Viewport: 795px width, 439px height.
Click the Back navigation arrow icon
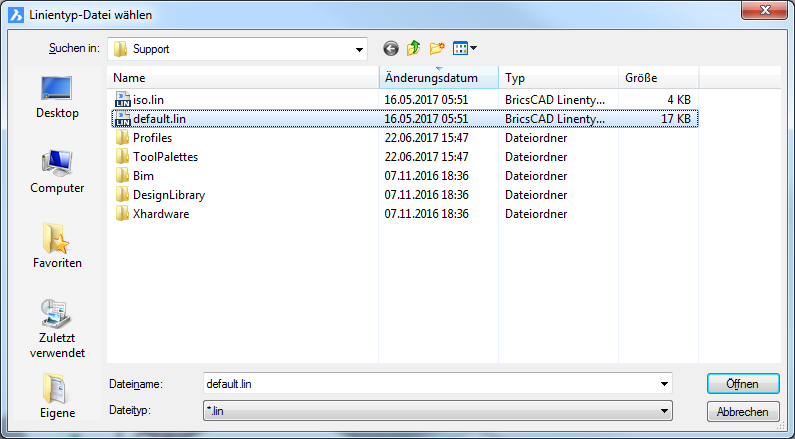tap(390, 48)
